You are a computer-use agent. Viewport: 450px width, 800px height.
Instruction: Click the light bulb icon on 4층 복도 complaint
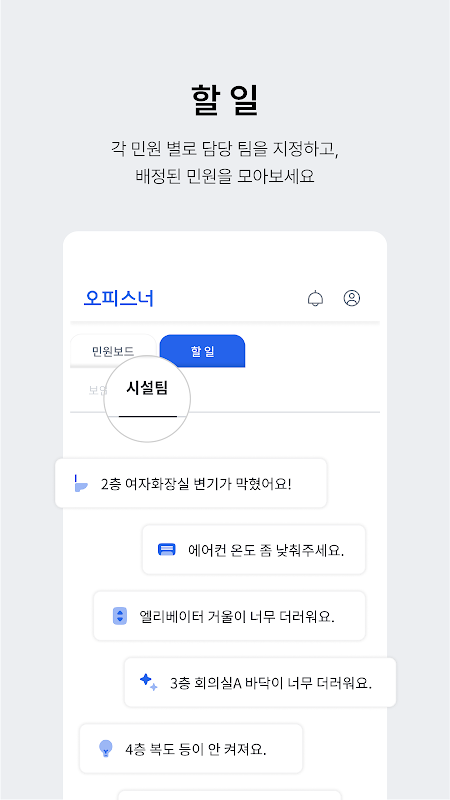tap(105, 748)
